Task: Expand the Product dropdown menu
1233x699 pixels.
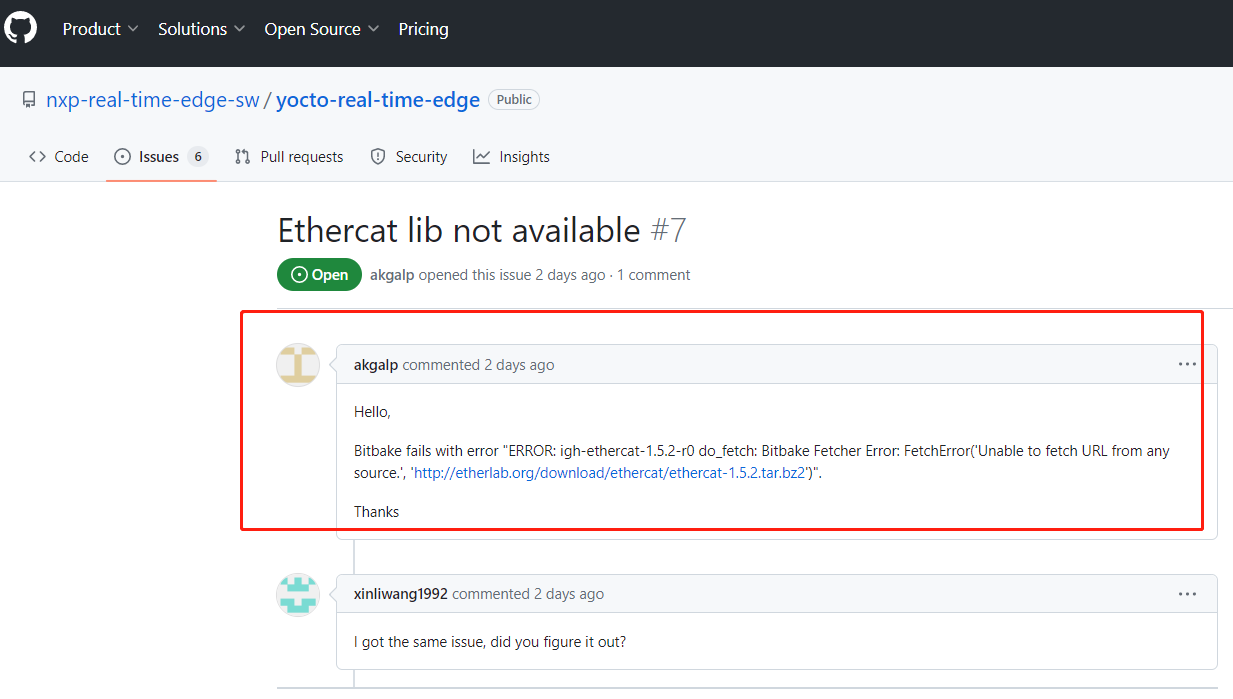Action: click(100, 29)
